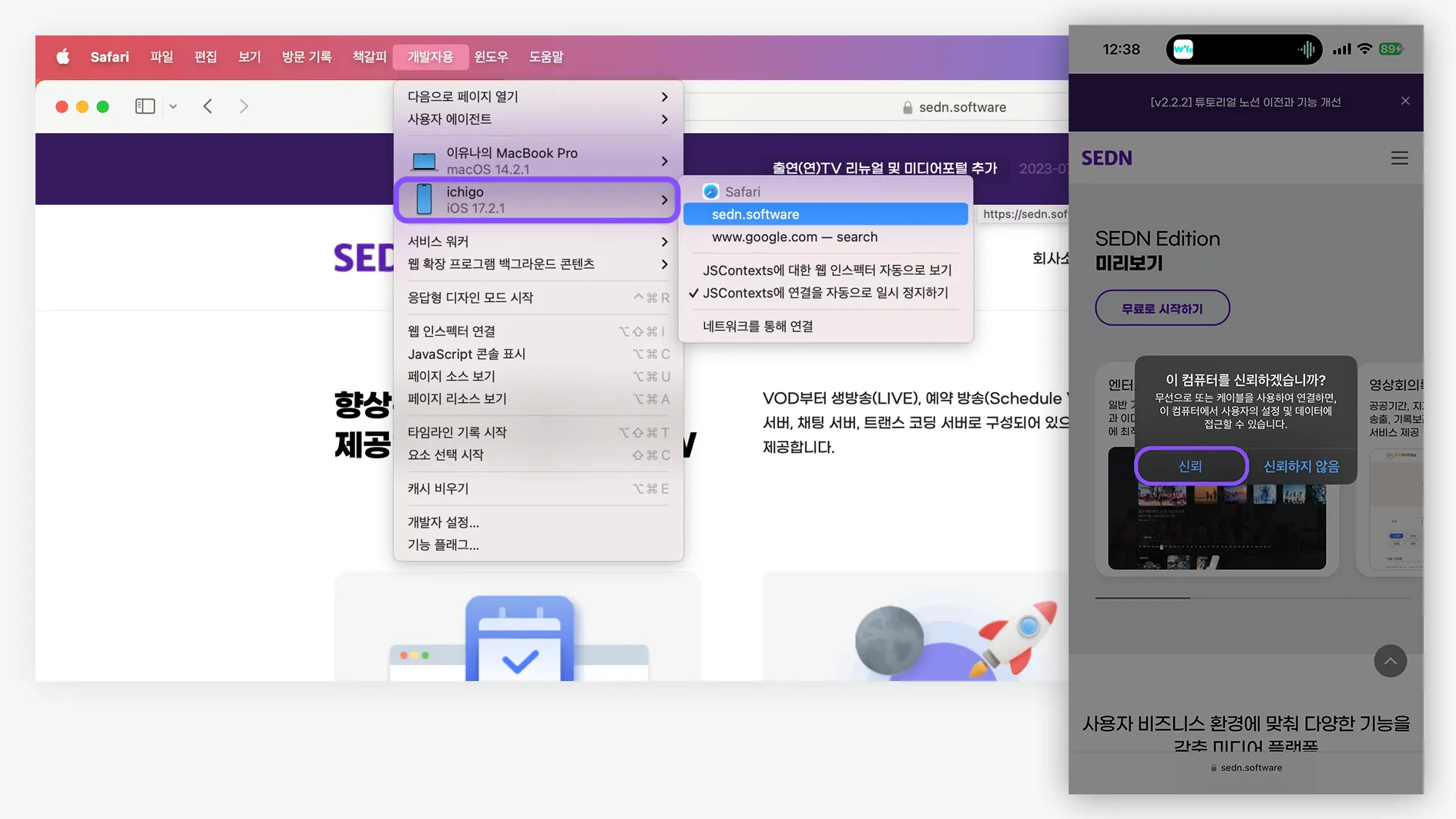
Task: Tap the iPhone battery indicator
Action: point(1391,49)
